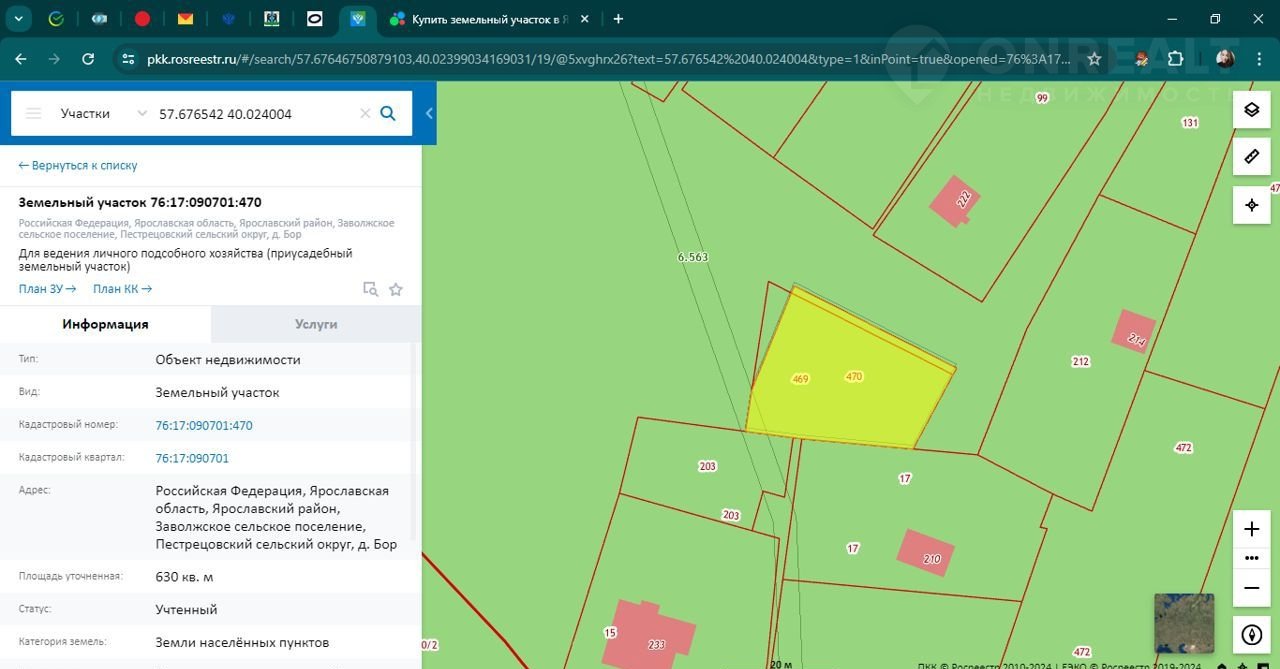Collapse the left information panel
This screenshot has width=1280, height=669.
click(x=429, y=113)
